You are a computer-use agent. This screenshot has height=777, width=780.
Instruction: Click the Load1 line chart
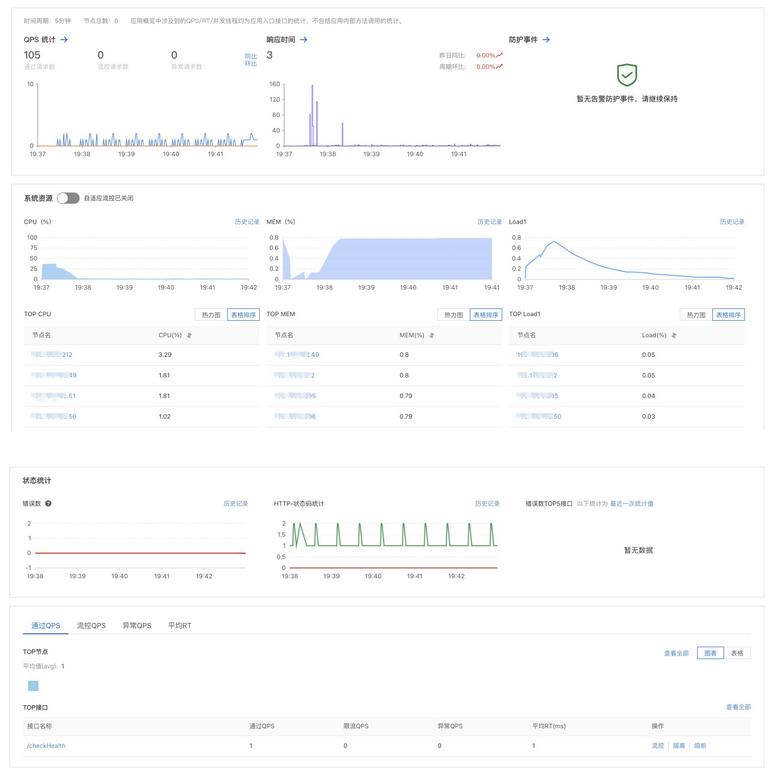(x=630, y=259)
